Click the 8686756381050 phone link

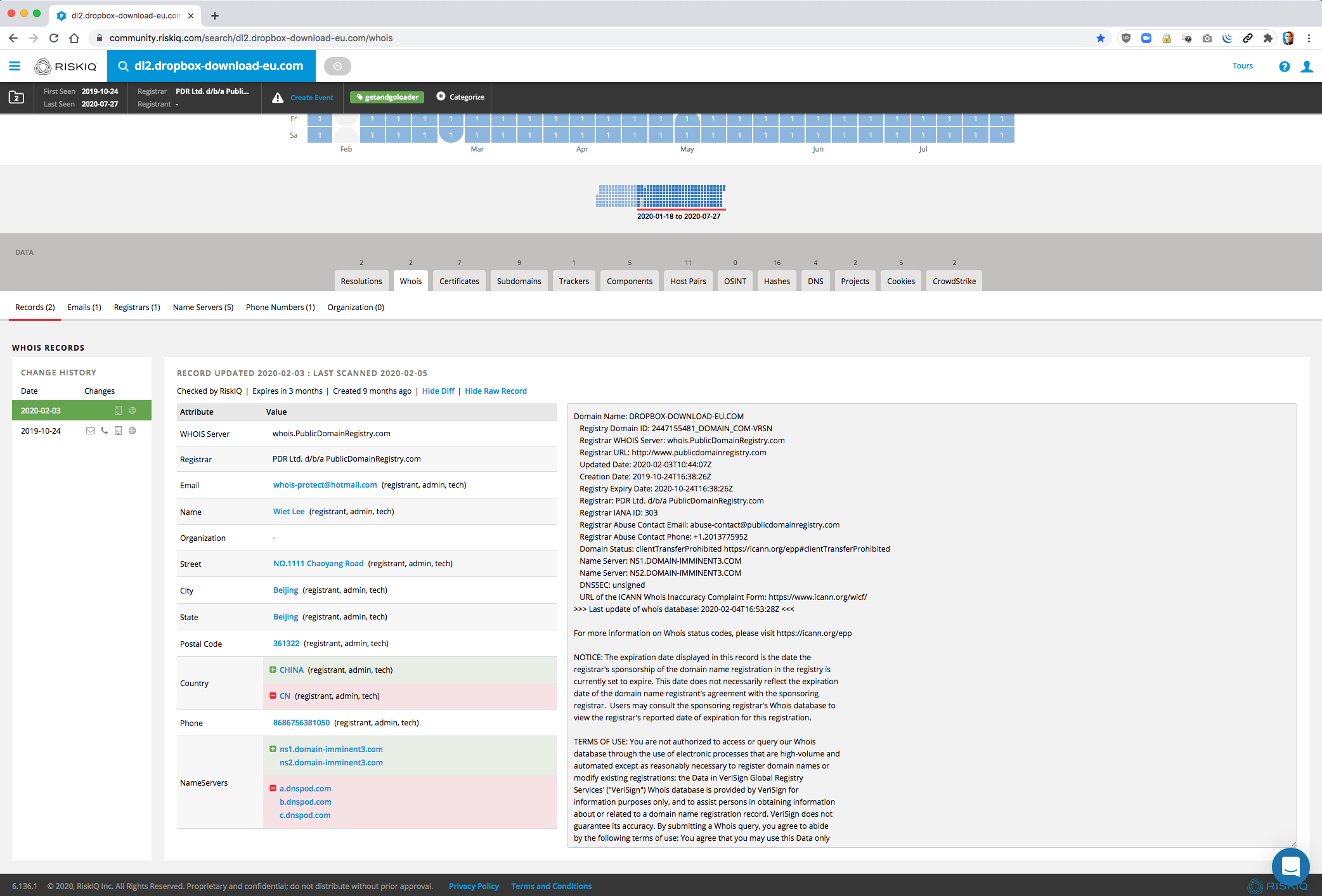[x=302, y=723]
